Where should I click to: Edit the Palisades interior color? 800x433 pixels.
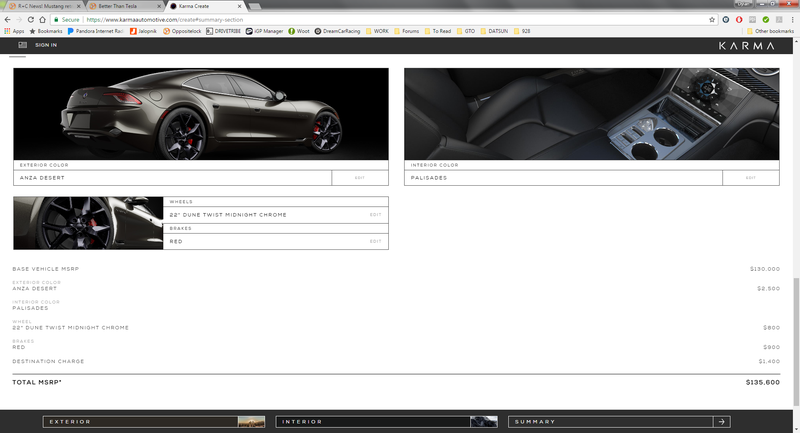coord(751,178)
